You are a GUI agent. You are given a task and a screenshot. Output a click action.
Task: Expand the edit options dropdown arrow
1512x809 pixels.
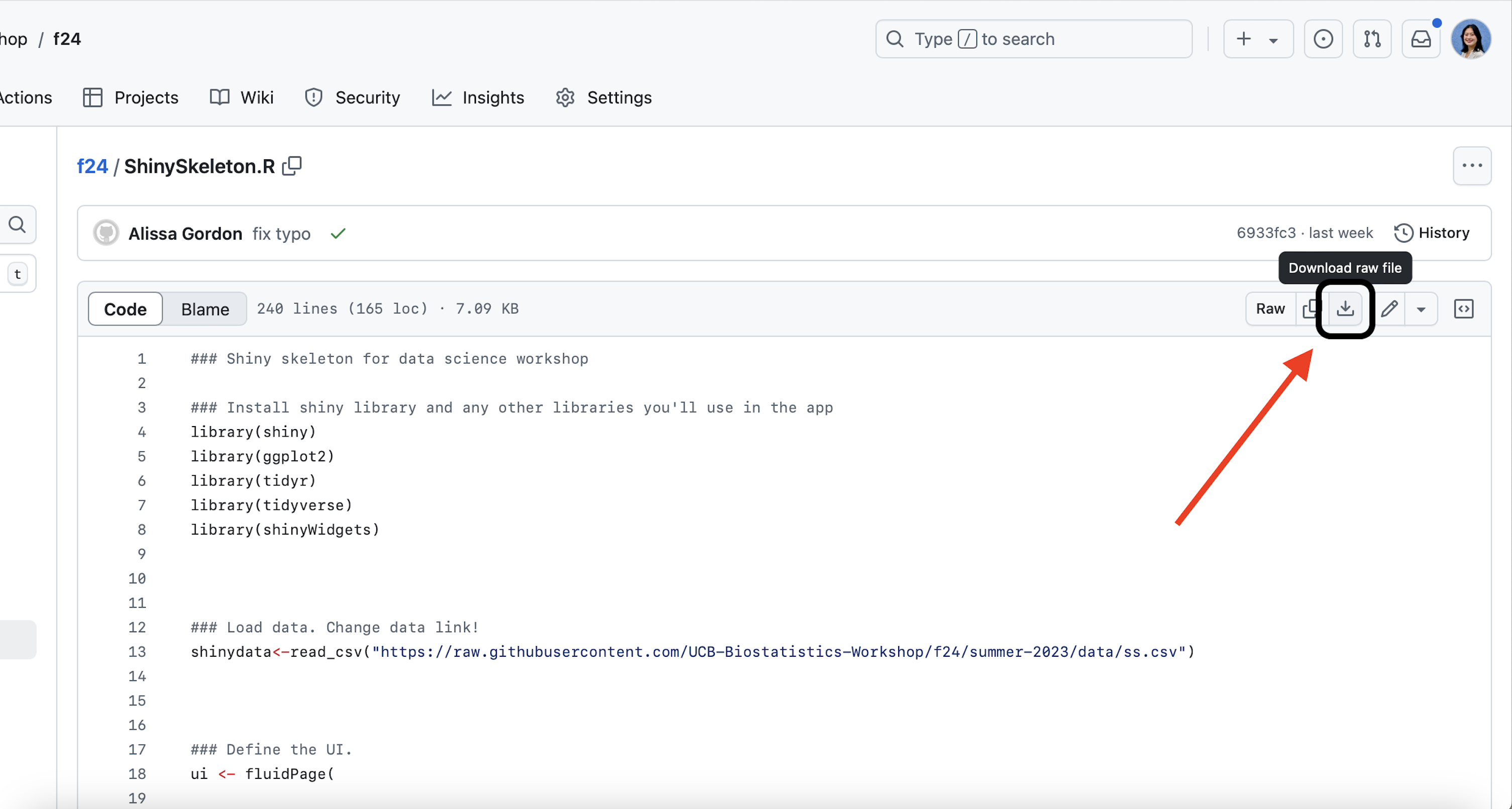1421,309
